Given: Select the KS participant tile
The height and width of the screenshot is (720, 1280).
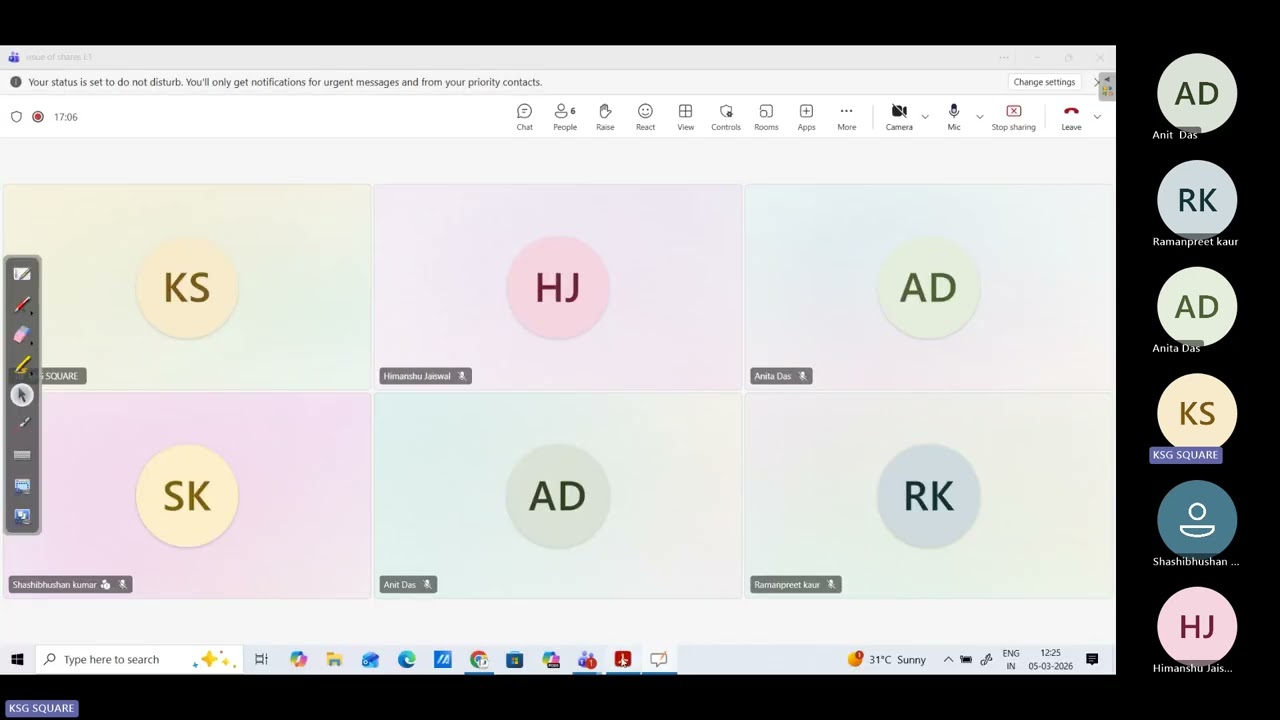Looking at the screenshot, I should click(187, 287).
